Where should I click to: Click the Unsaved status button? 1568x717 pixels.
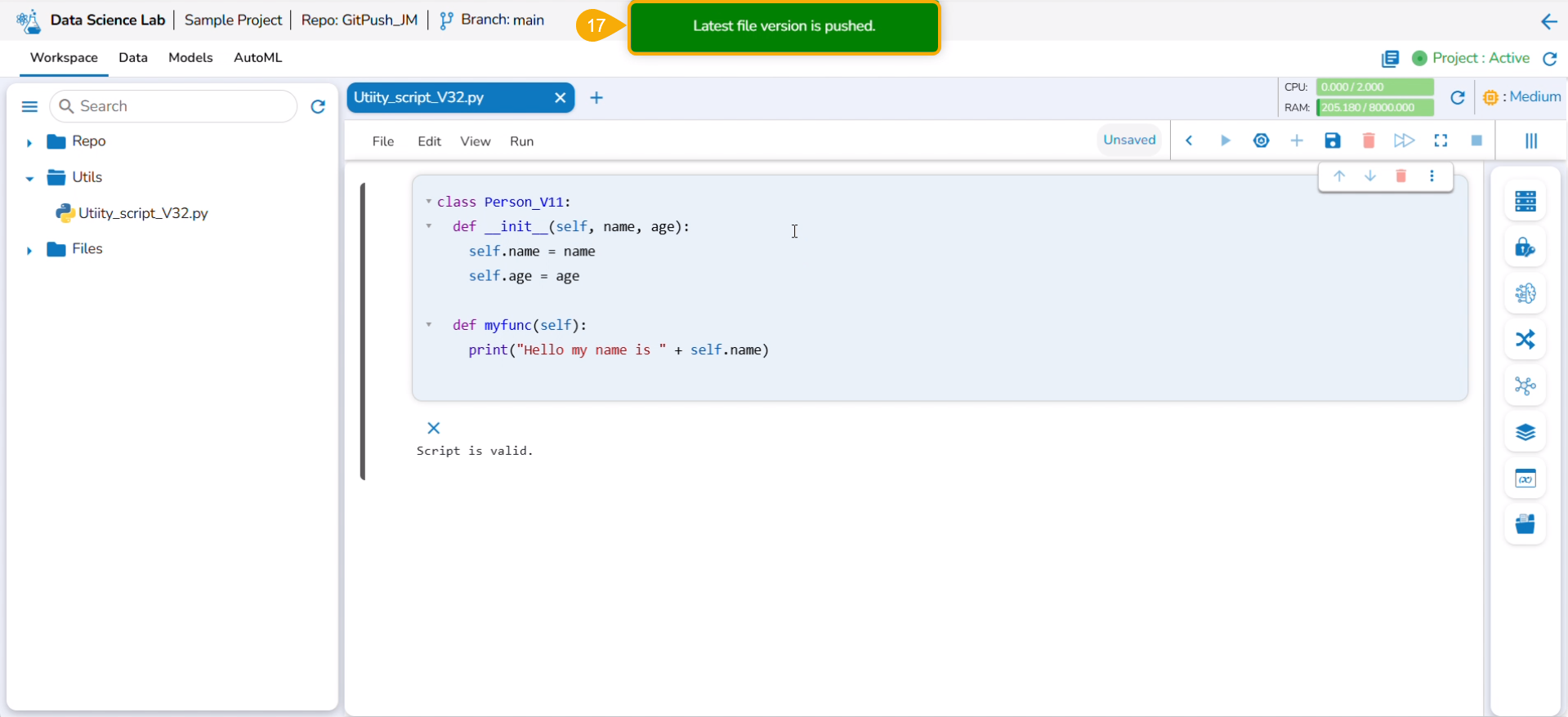1128,140
